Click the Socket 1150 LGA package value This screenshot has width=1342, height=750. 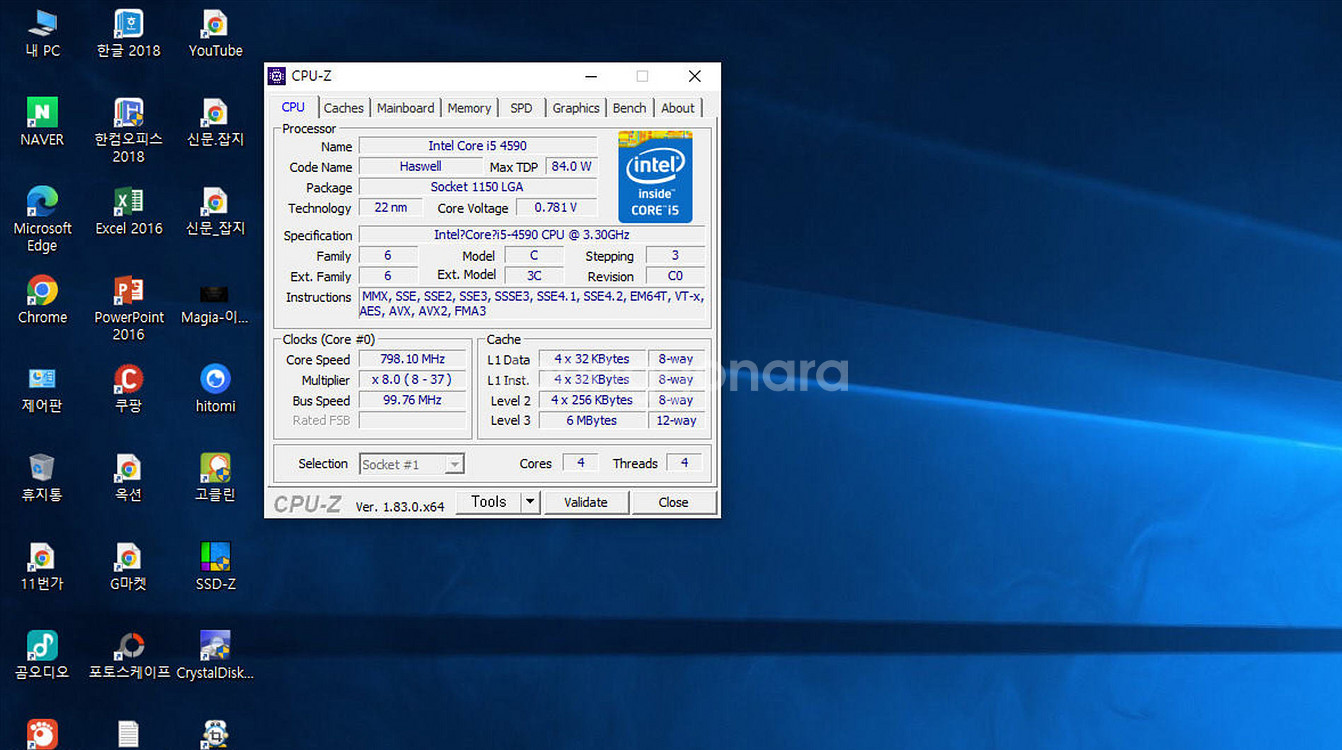[478, 187]
